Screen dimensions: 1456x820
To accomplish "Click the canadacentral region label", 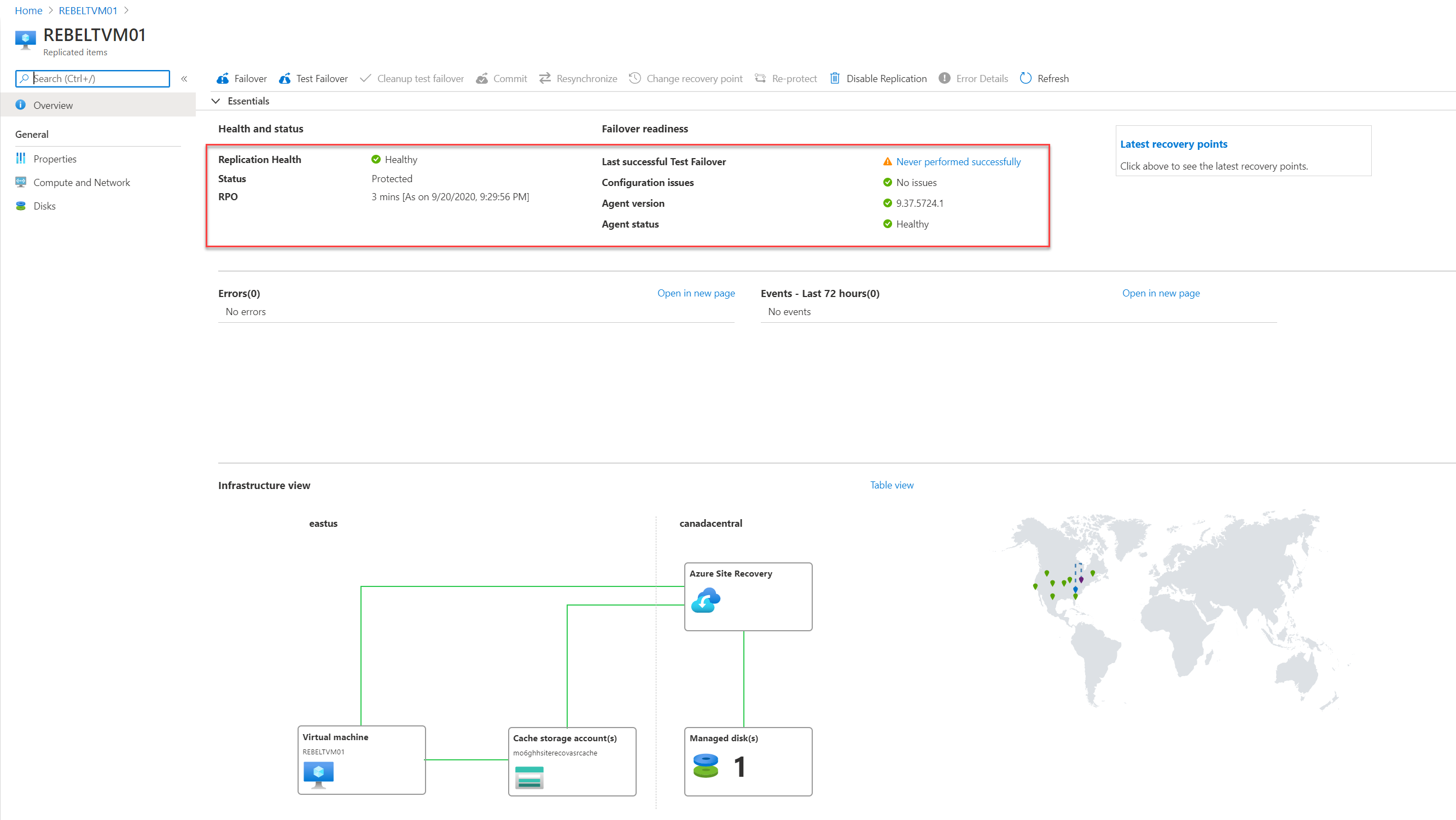I will [710, 524].
